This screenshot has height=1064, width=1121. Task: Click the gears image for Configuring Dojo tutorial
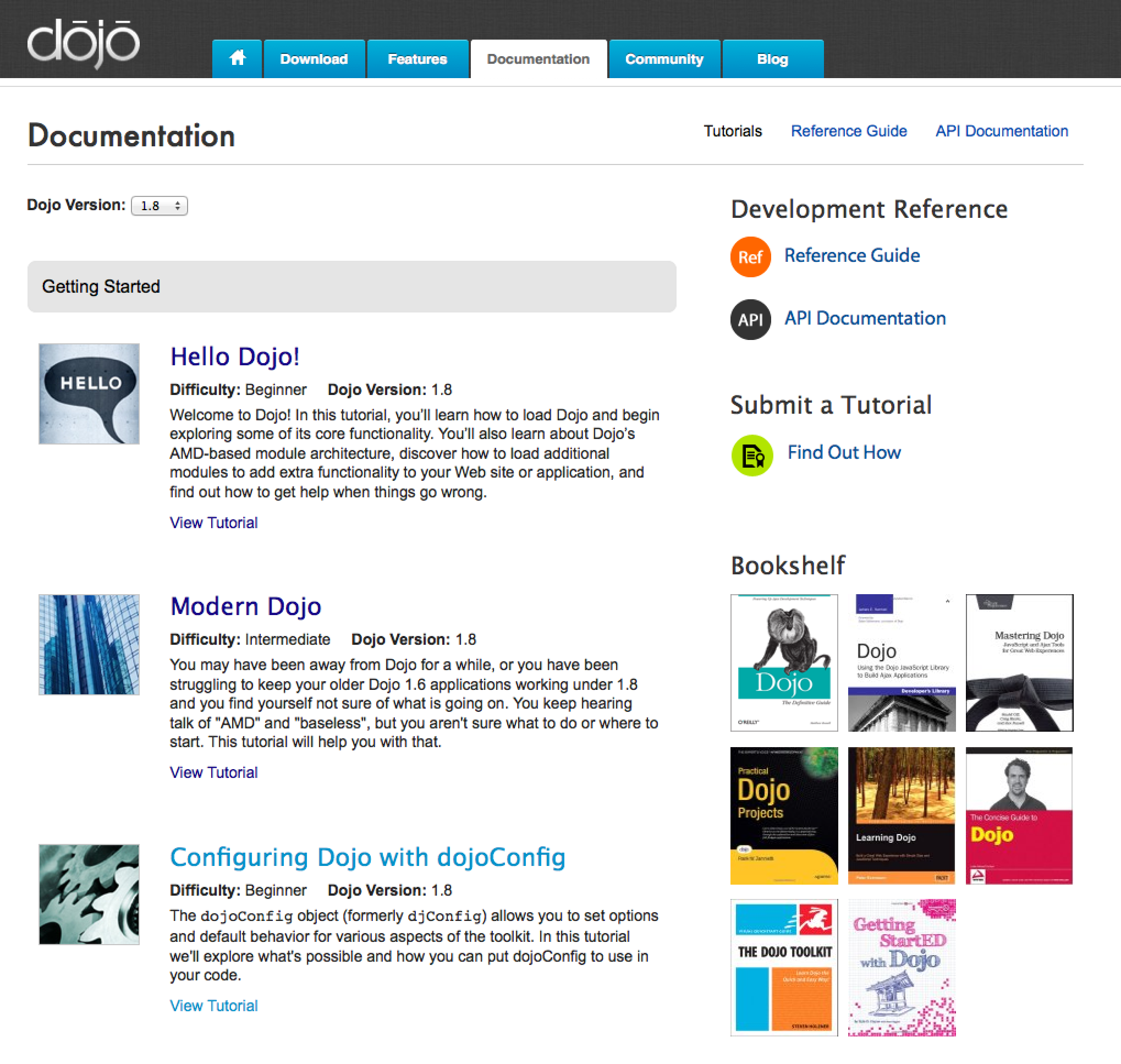(x=89, y=895)
